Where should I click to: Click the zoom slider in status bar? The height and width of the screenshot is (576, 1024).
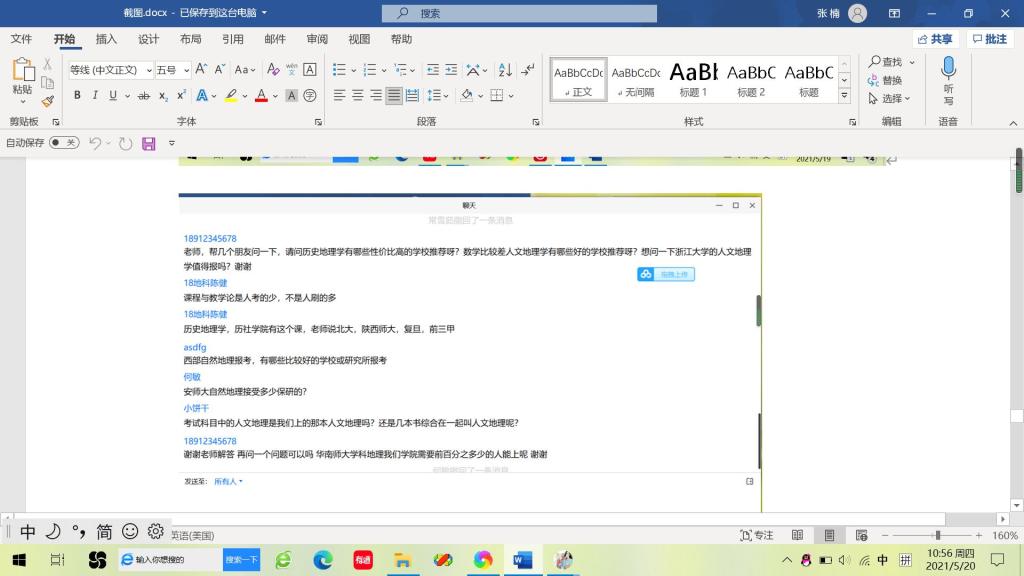click(x=937, y=535)
